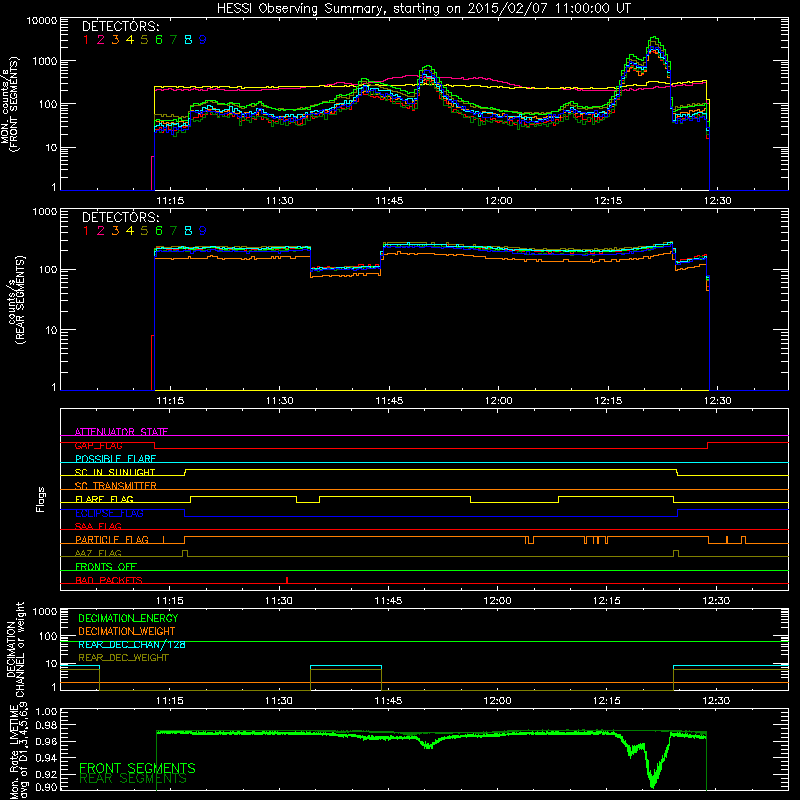The image size is (800, 800).
Task: Select detector 6 in the front segments legend
Action: click(x=159, y=40)
